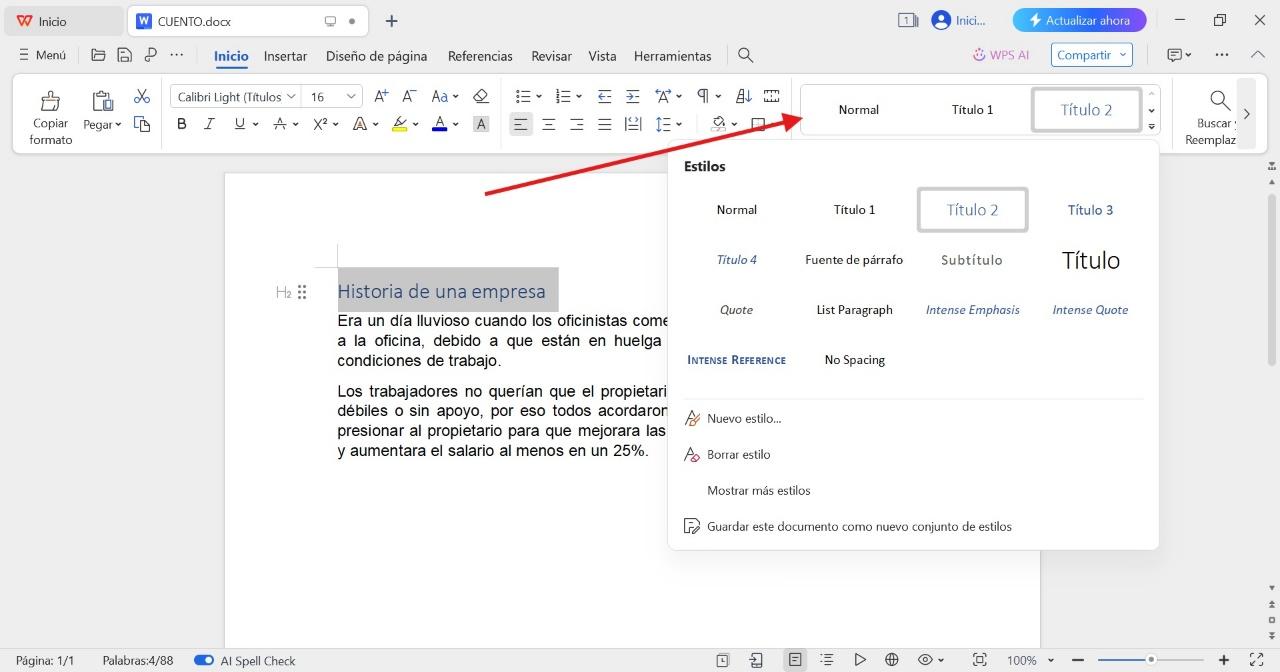The image size is (1280, 672).
Task: Toggle Bold formatting
Action: coord(182,124)
